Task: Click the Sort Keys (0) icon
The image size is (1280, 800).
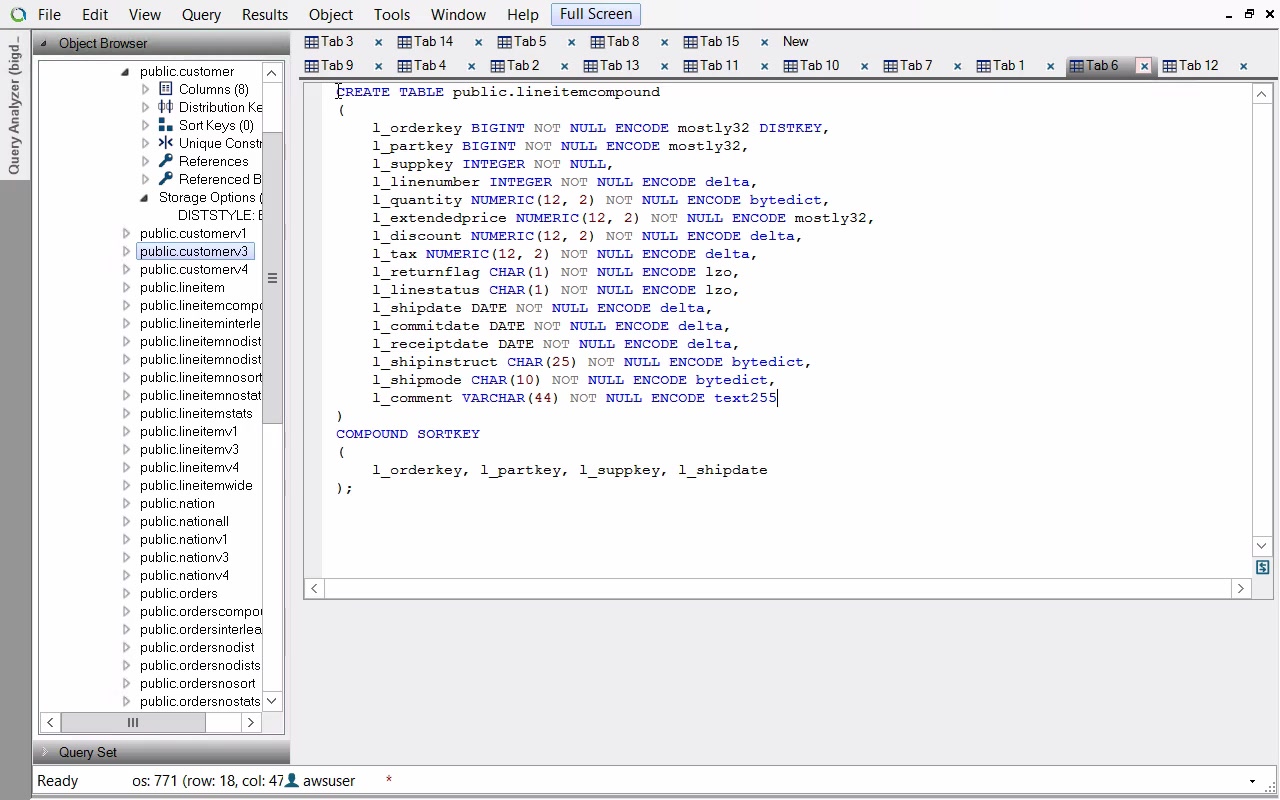Action: (166, 125)
